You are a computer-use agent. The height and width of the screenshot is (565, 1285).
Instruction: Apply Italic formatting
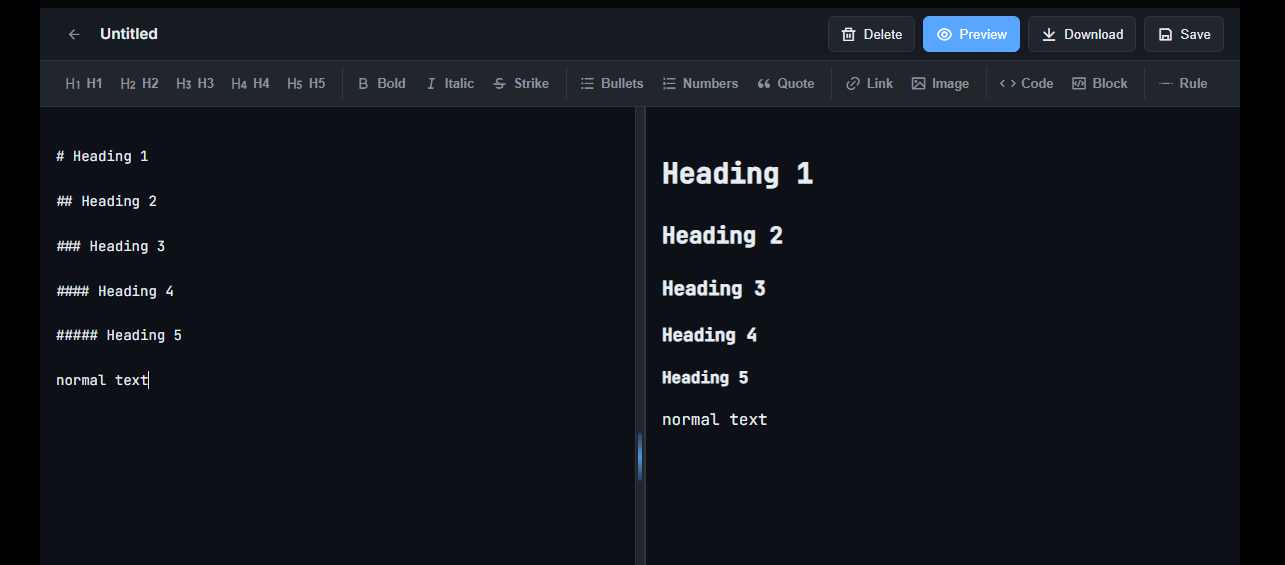(449, 84)
